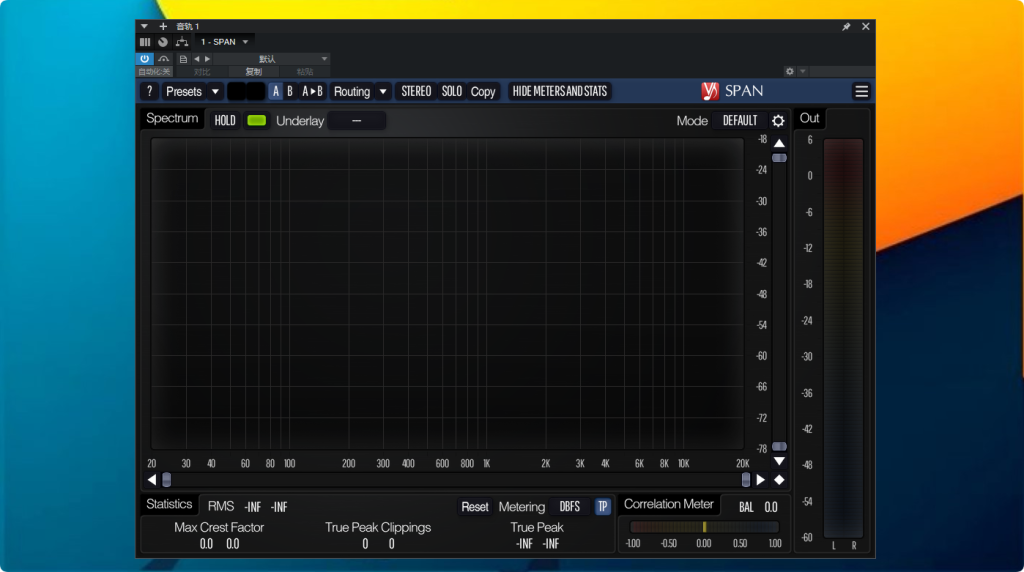
Task: Expand arrow beside the host gear
Action: tap(803, 71)
